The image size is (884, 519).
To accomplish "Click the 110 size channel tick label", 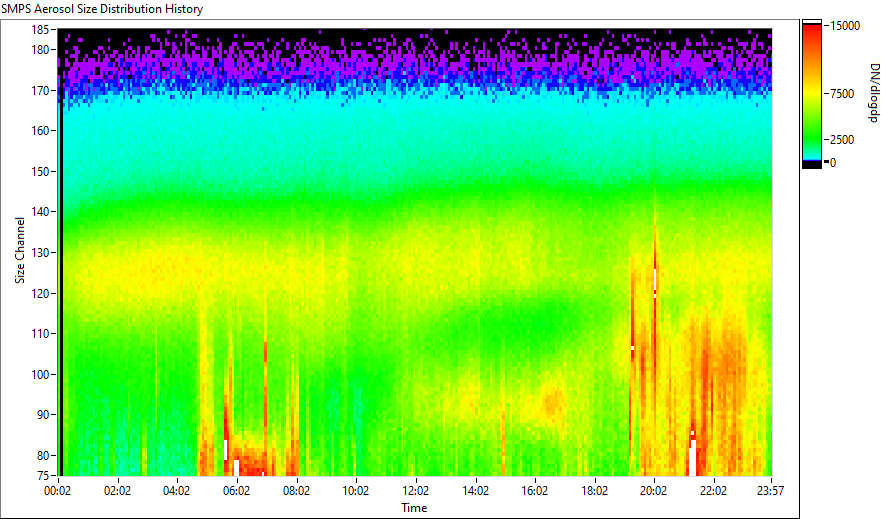I will click(40, 334).
